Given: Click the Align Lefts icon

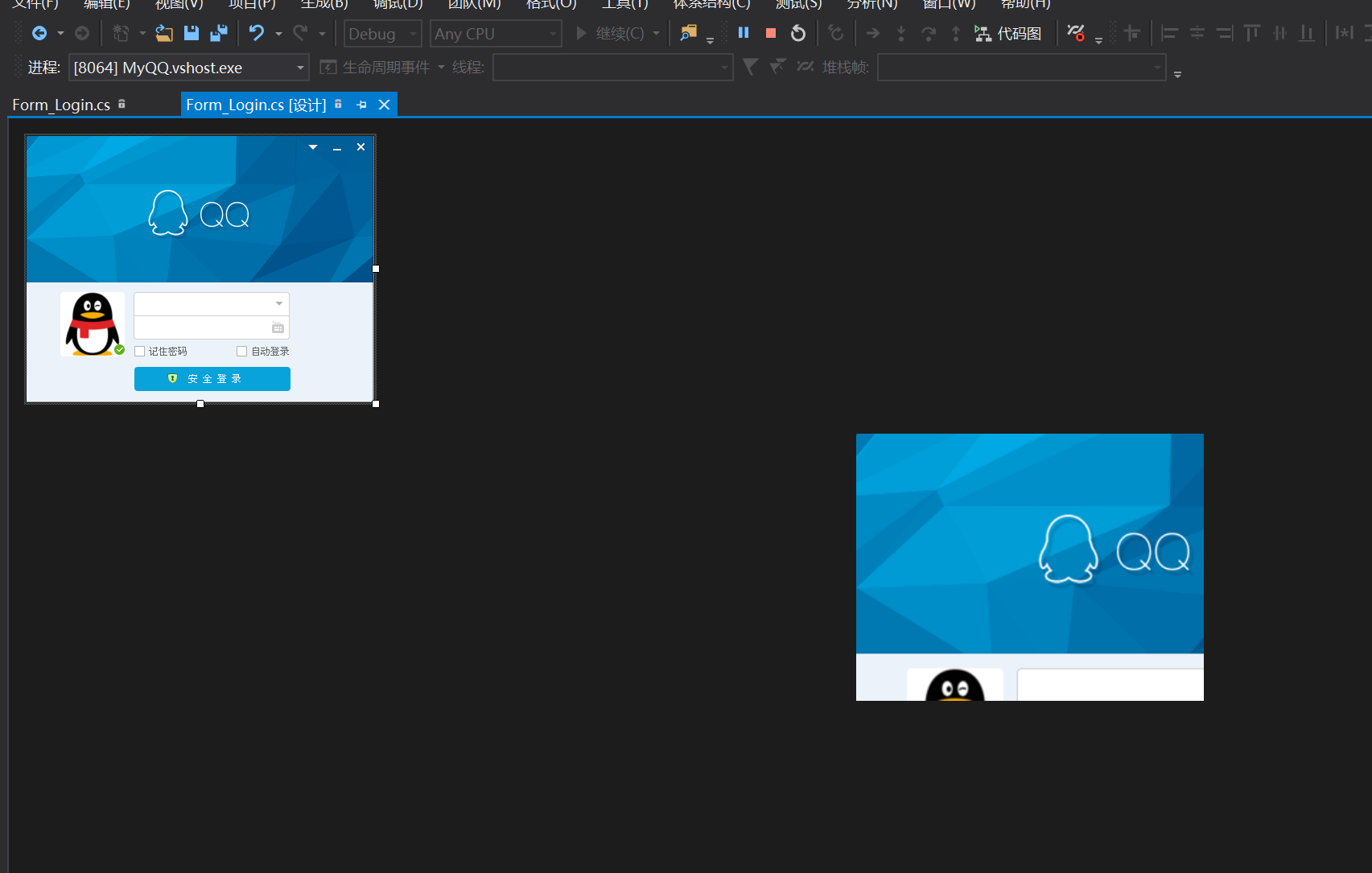Looking at the screenshot, I should (1170, 33).
